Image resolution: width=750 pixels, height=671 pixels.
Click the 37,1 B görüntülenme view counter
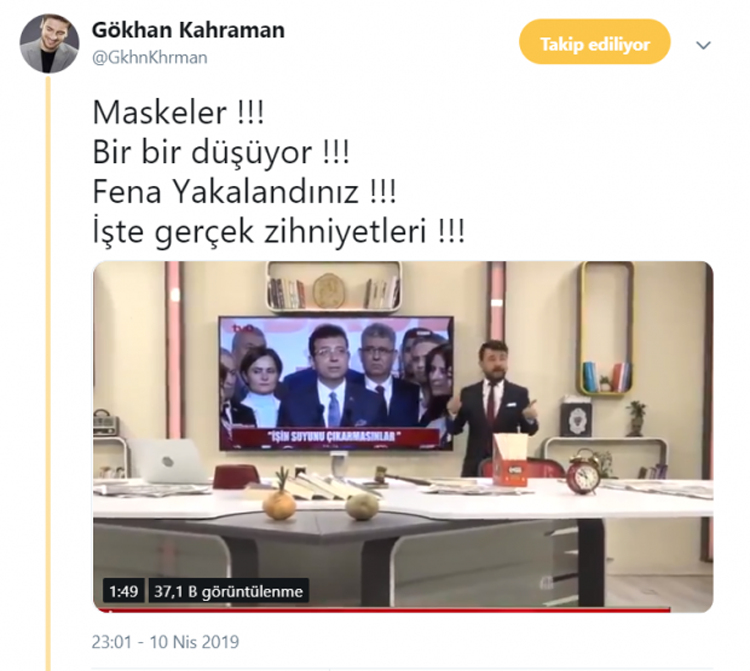click(228, 591)
